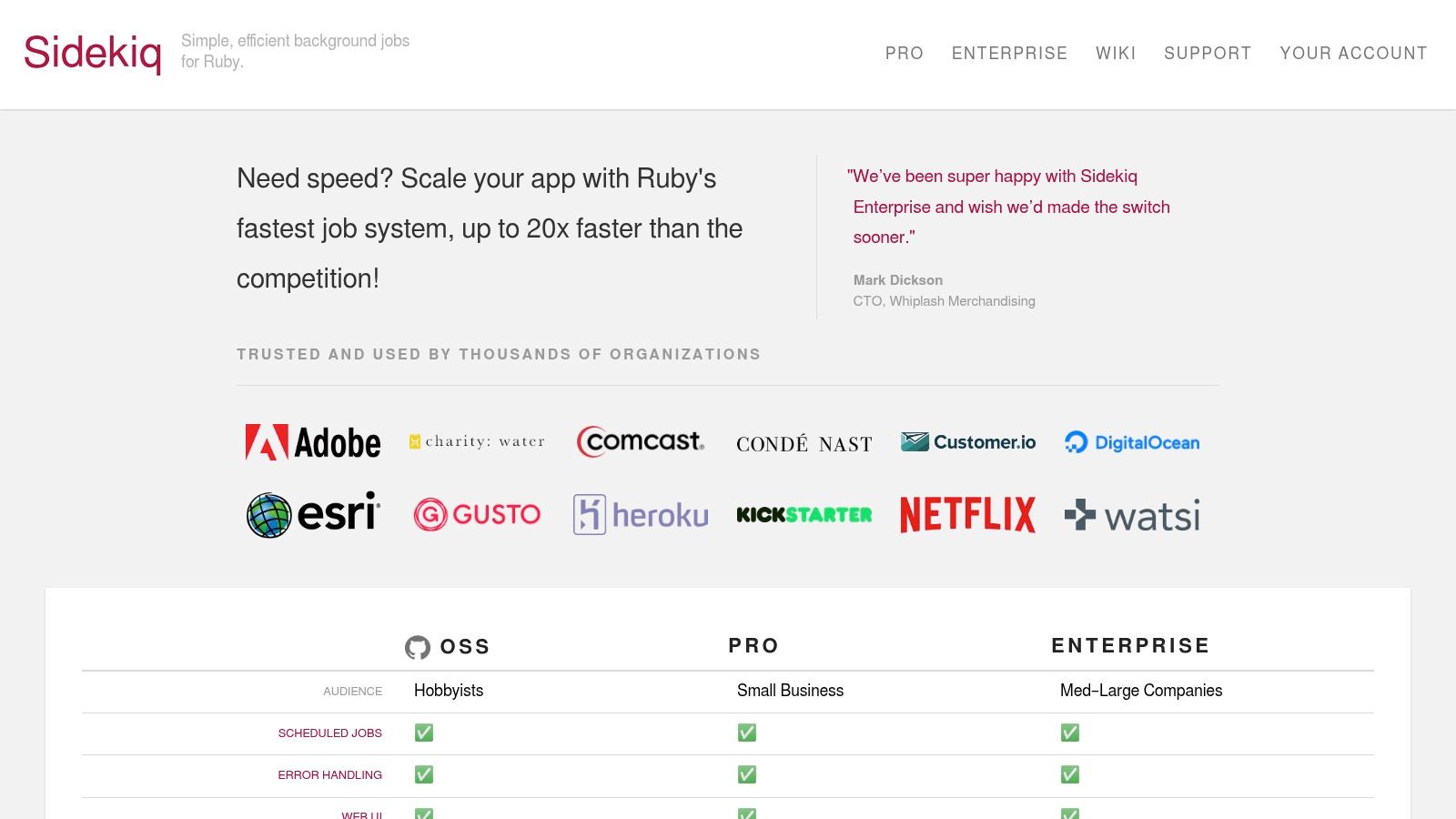Click the DigitalOcean logo
This screenshot has width=1456, height=819.
pyautogui.click(x=1132, y=442)
